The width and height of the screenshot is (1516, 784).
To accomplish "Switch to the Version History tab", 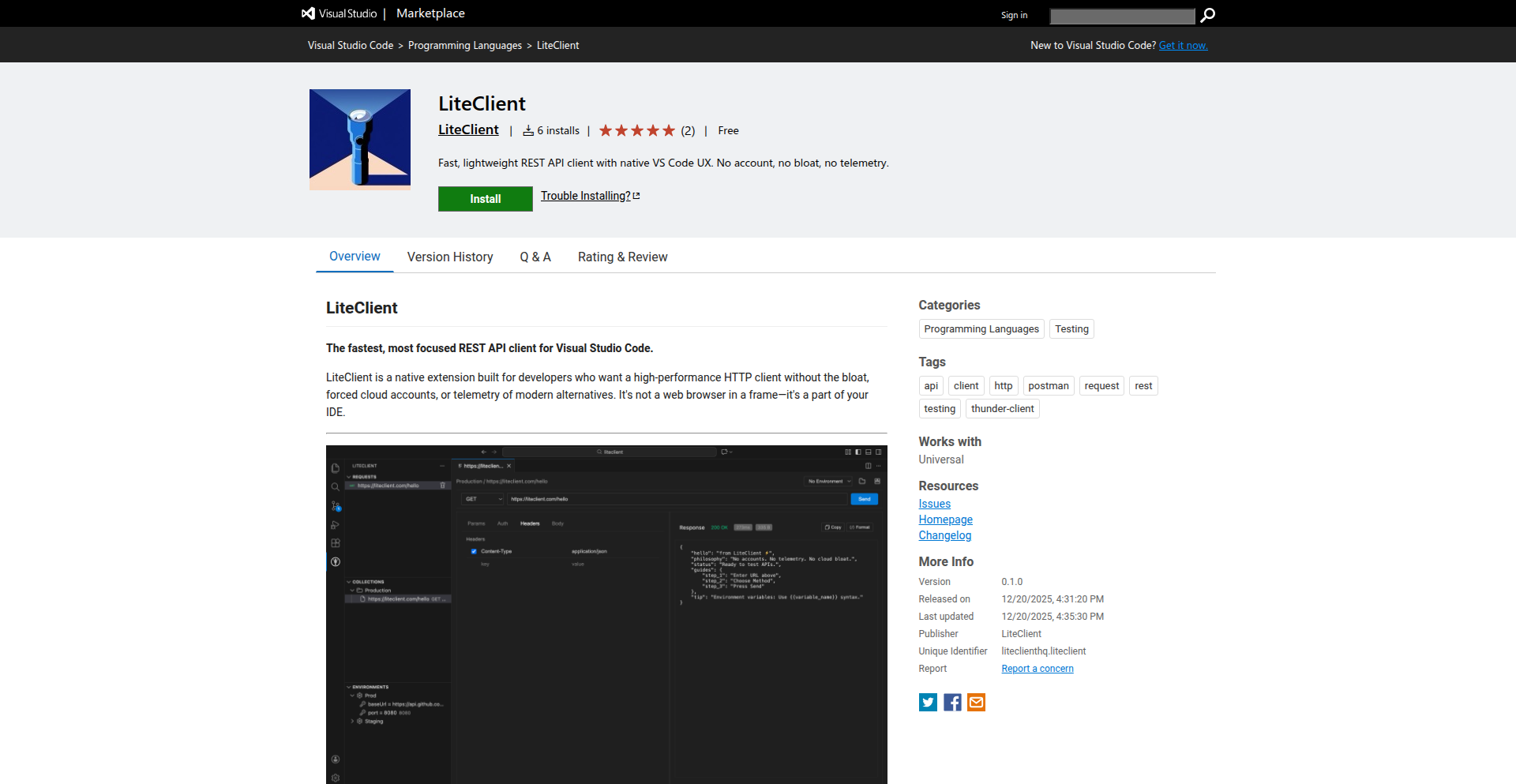I will click(x=449, y=257).
